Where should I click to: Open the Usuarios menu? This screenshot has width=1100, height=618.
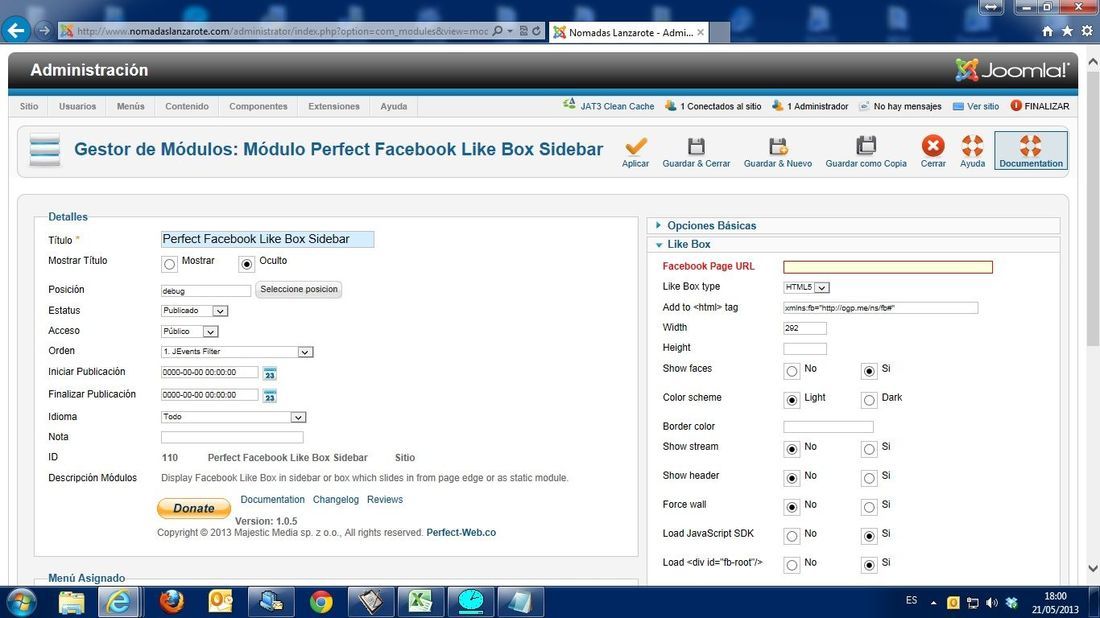point(77,106)
